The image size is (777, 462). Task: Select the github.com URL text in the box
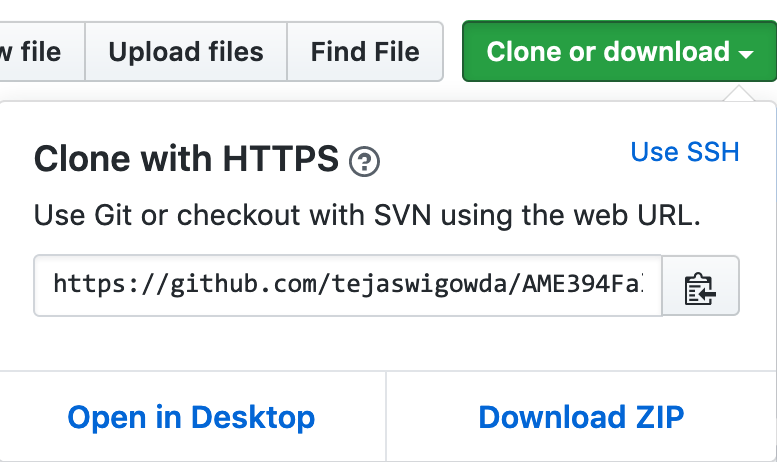coord(348,285)
